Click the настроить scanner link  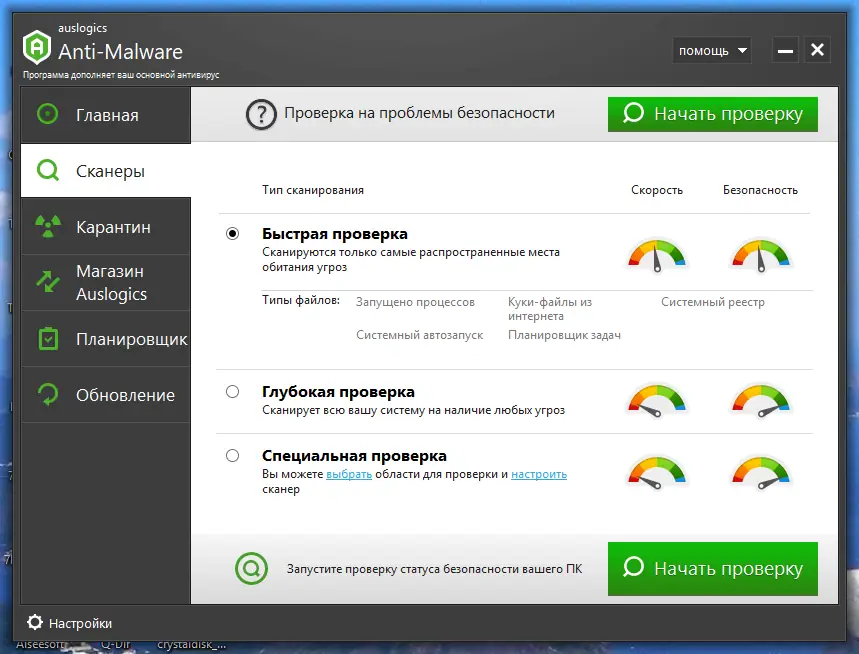click(539, 473)
